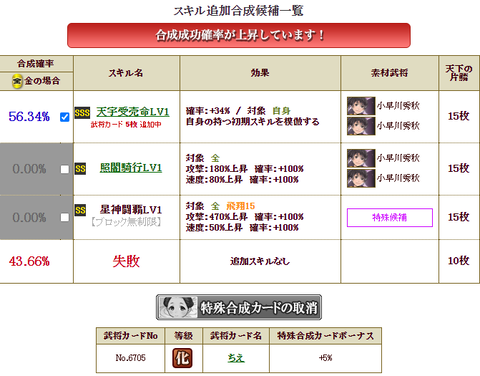Click the スキル名 column header

[x=126, y=73]
